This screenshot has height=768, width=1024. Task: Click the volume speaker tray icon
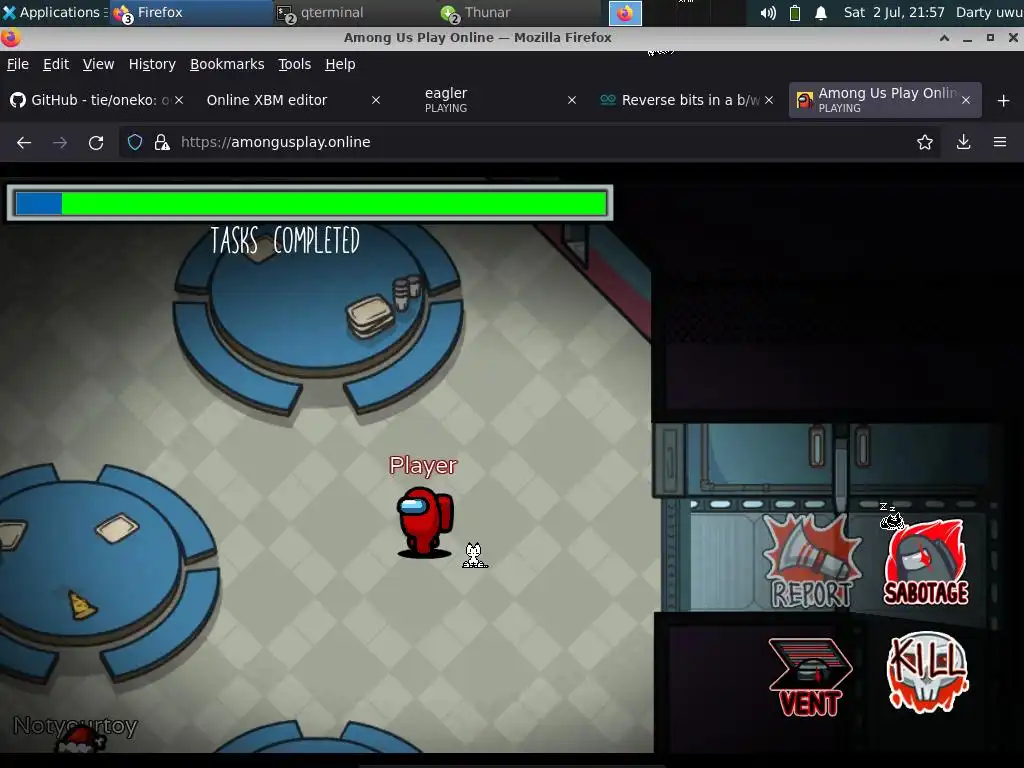click(768, 13)
